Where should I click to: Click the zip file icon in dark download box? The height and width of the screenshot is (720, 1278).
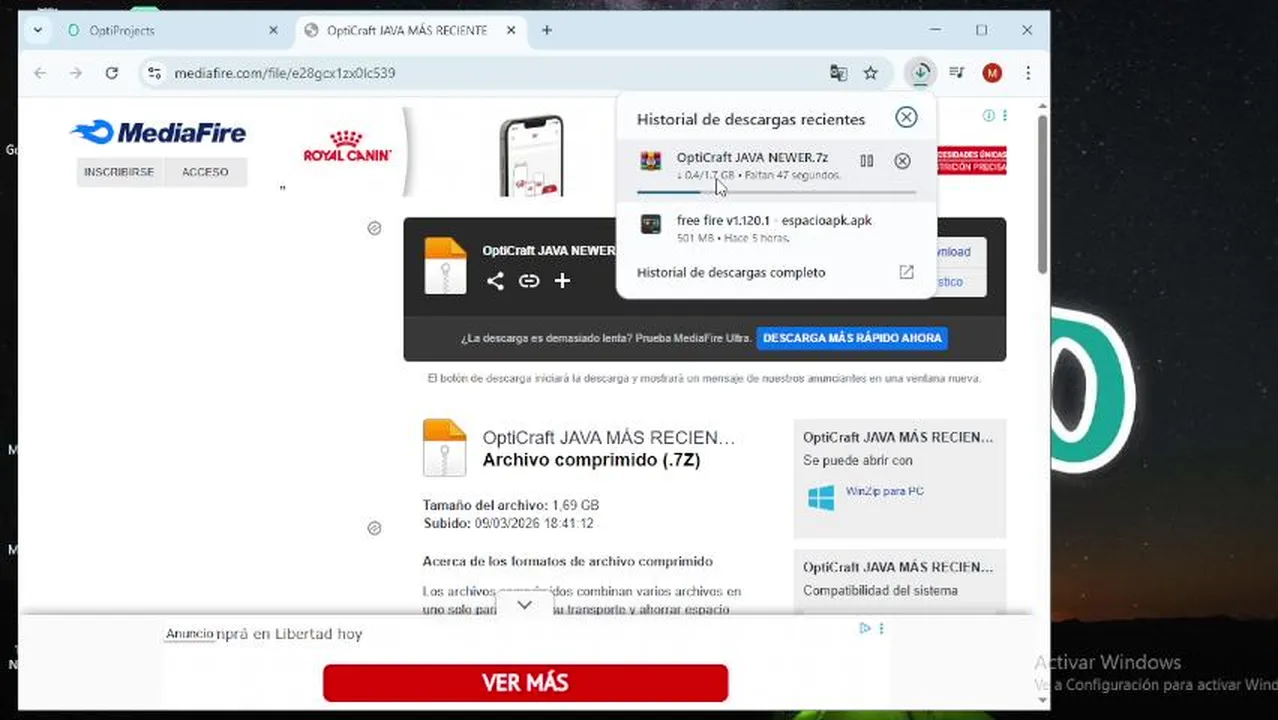pyautogui.click(x=445, y=265)
